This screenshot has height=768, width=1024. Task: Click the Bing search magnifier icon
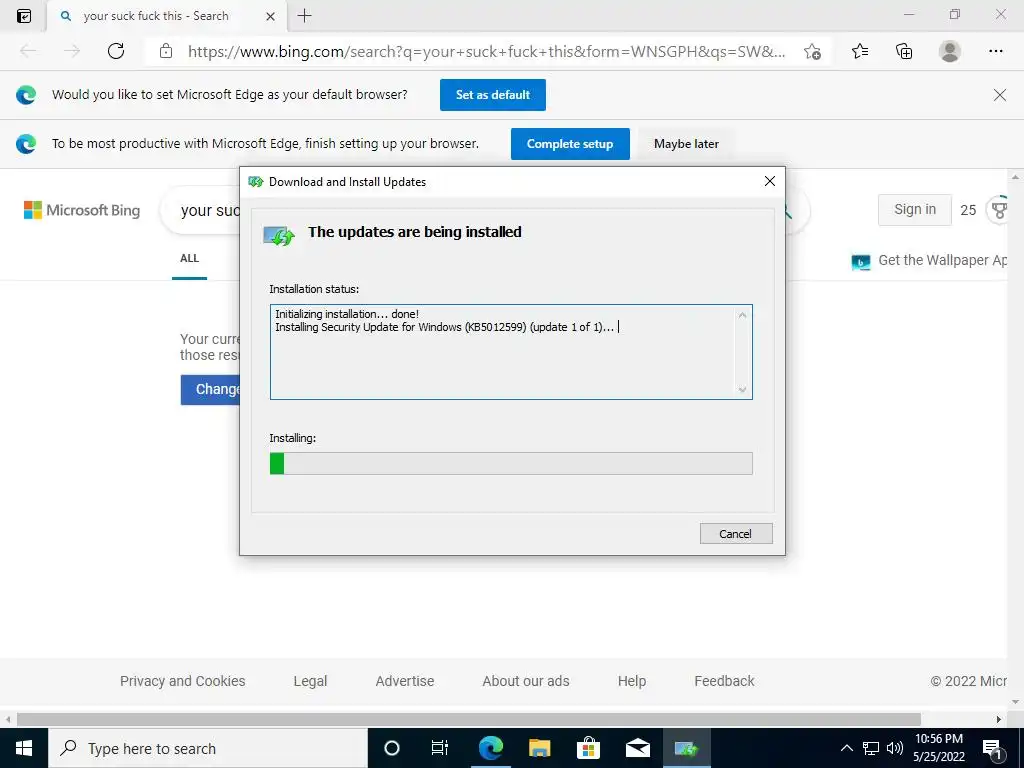[788, 211]
